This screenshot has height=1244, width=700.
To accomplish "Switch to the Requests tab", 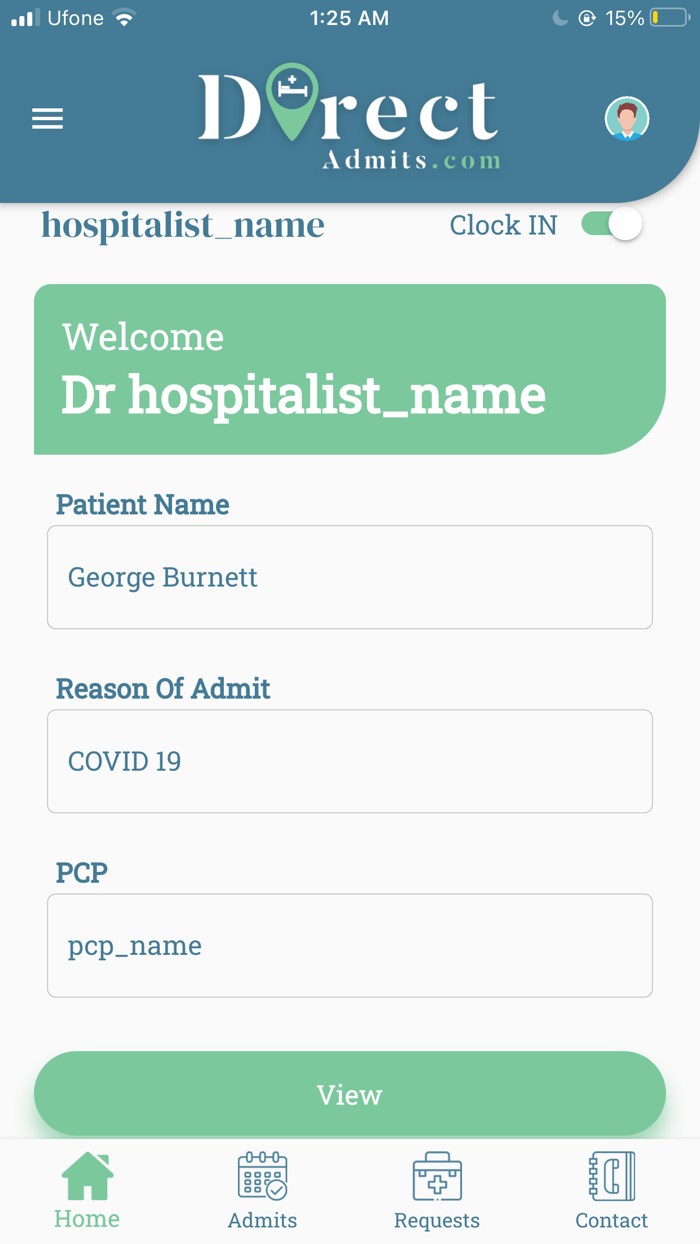I will tap(437, 1190).
